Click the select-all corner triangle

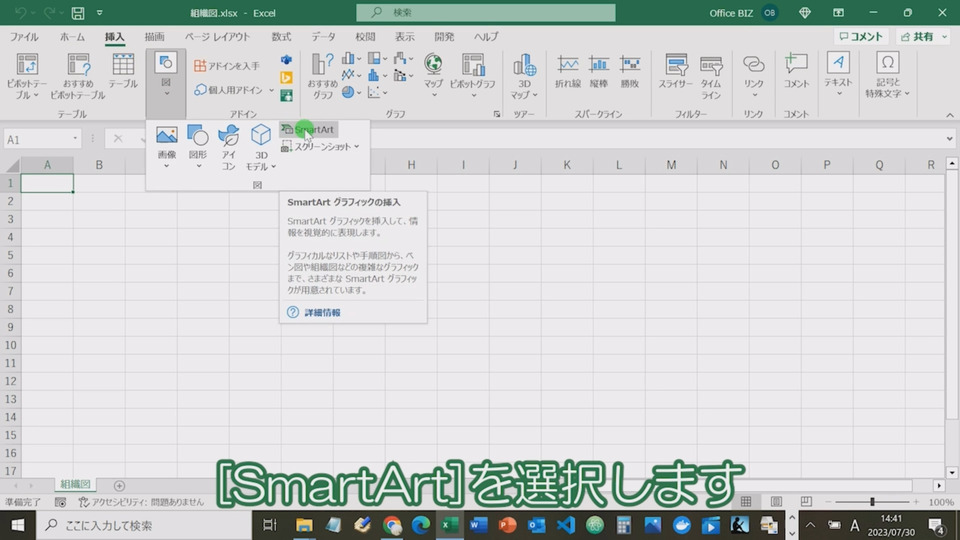[12, 165]
